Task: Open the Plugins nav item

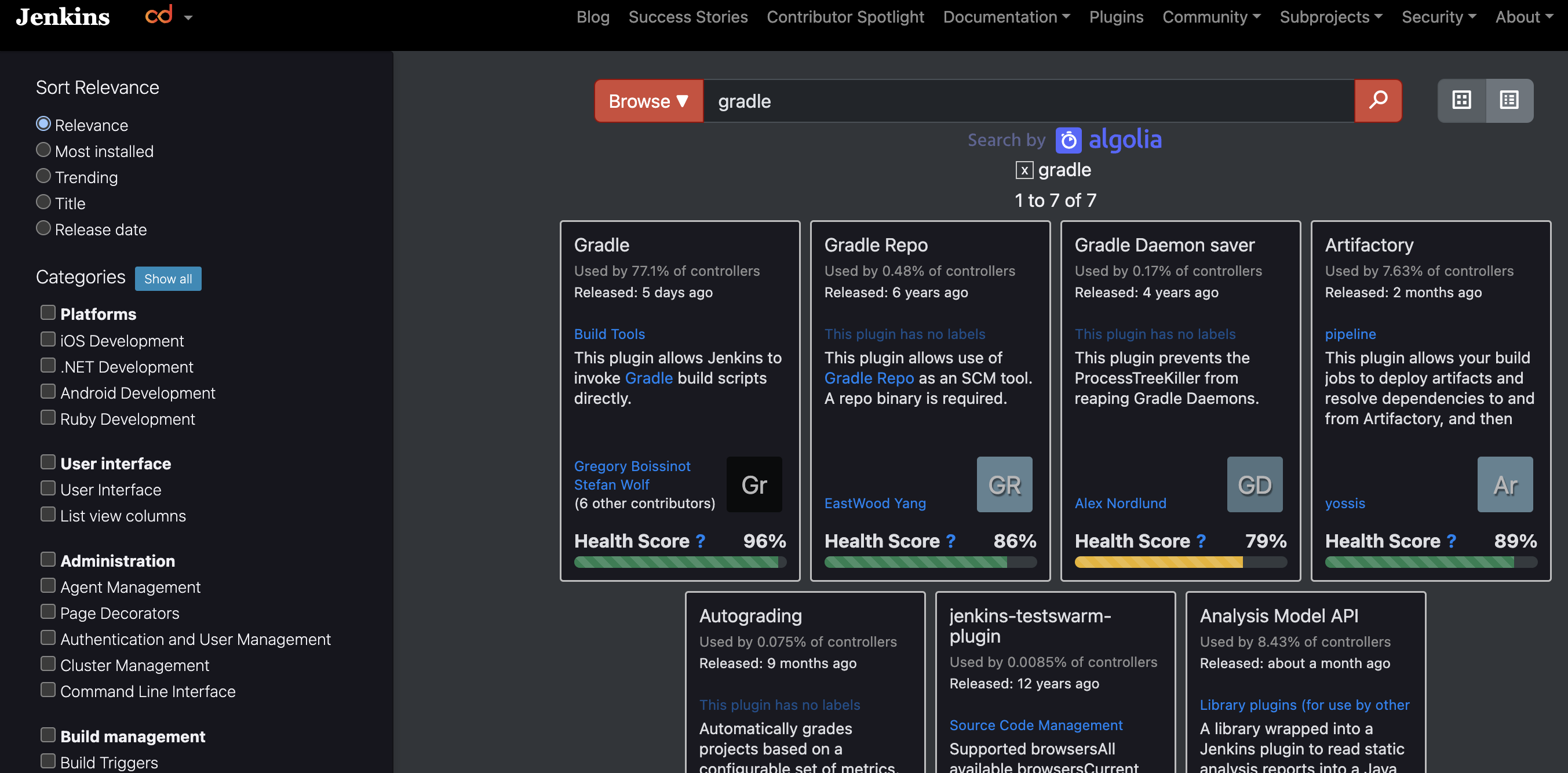Action: (x=1116, y=17)
